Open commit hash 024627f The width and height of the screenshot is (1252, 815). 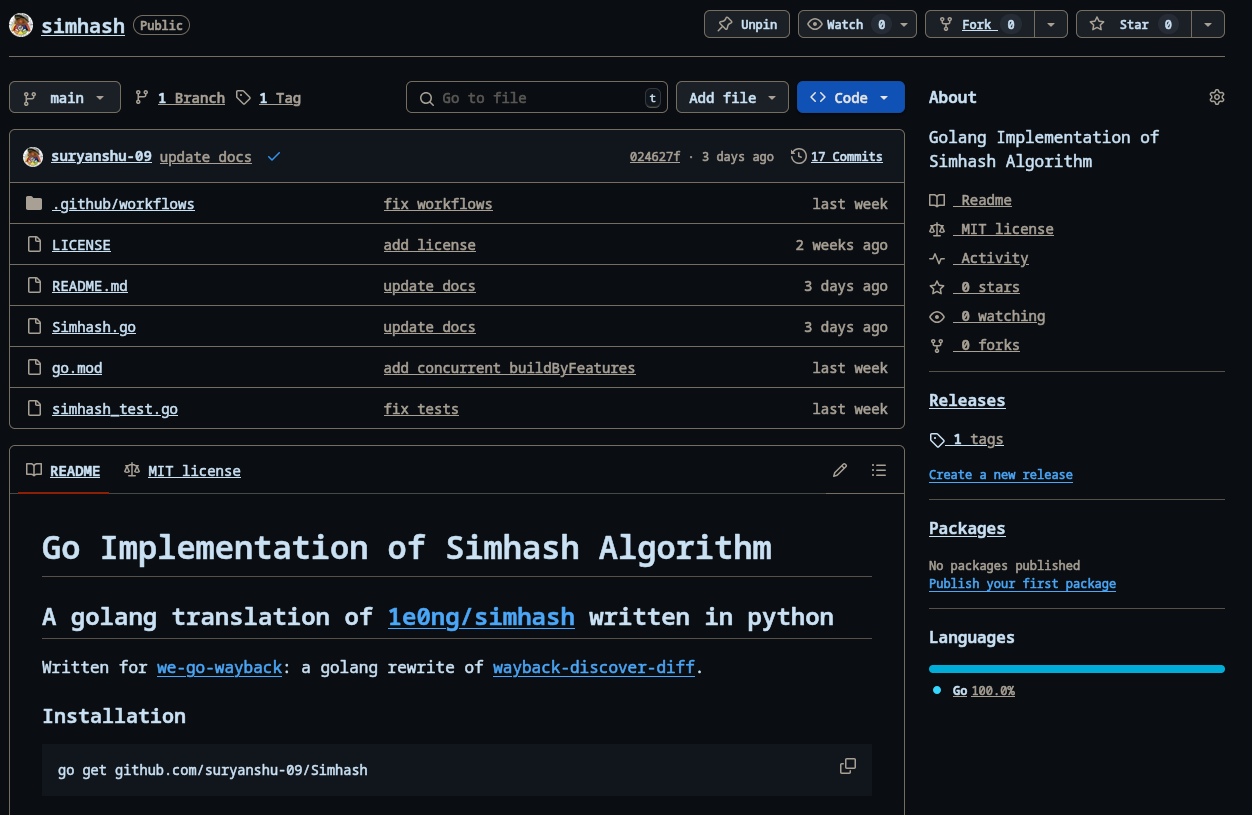(x=654, y=157)
